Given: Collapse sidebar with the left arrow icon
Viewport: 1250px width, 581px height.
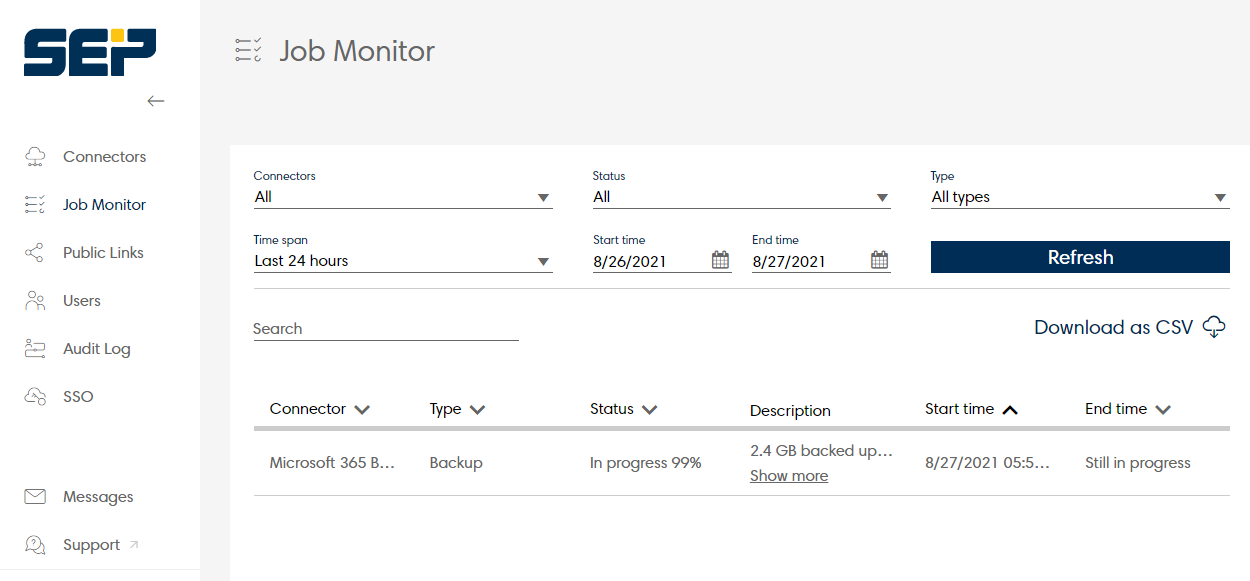Looking at the screenshot, I should [x=155, y=101].
